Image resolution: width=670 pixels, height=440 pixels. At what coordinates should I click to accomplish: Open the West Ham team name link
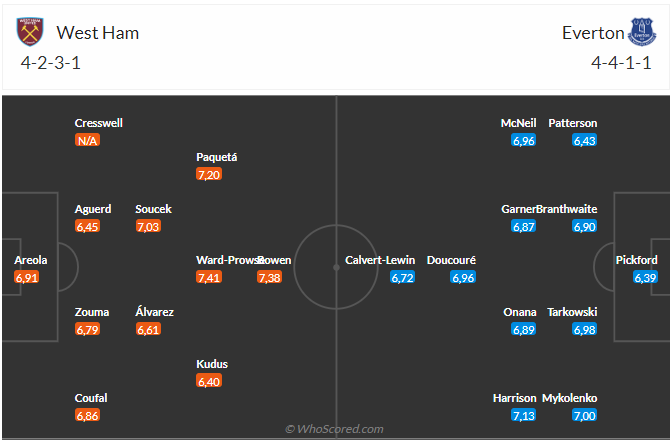[x=97, y=33]
